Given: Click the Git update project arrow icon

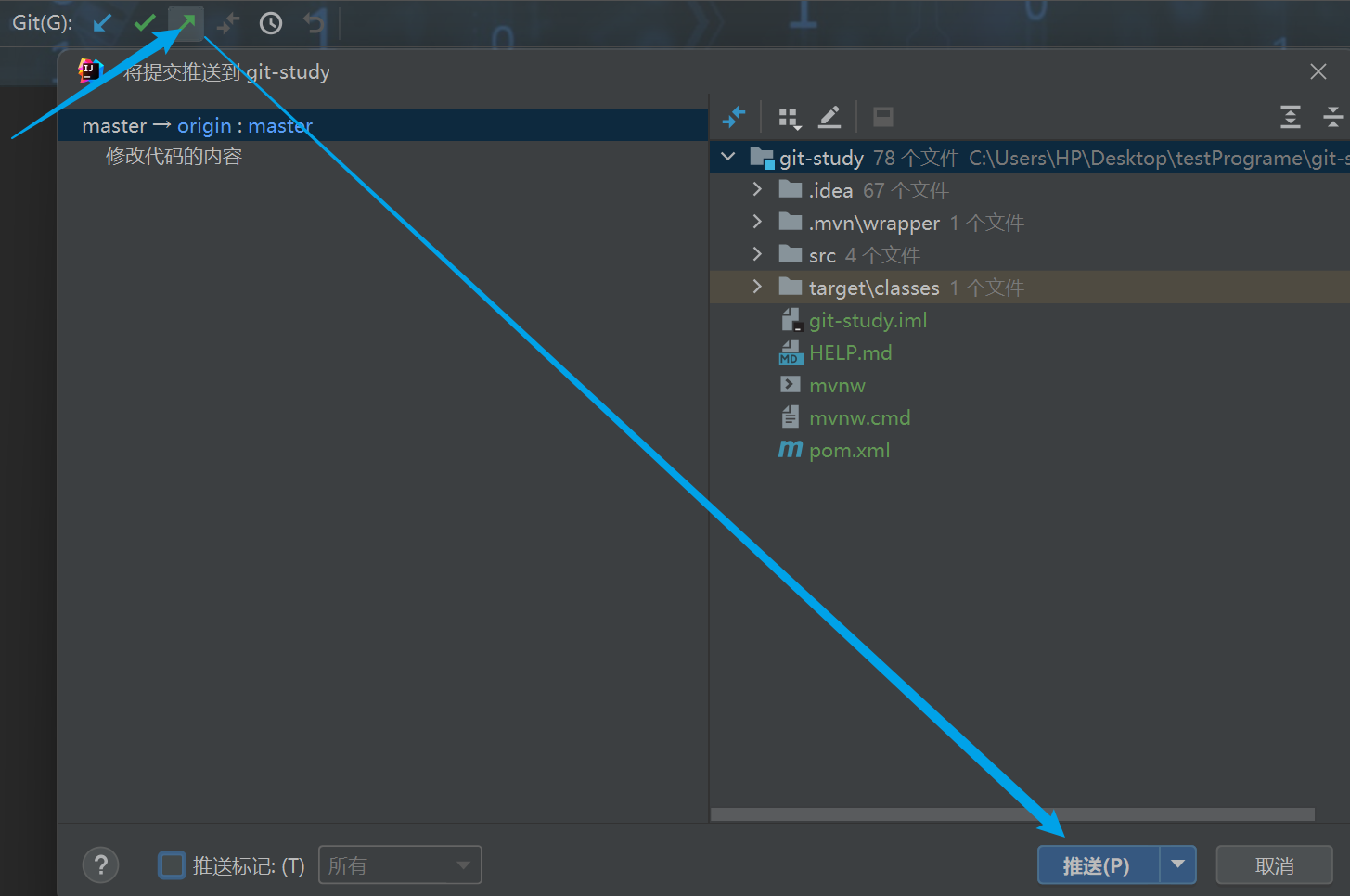Looking at the screenshot, I should click(x=102, y=22).
